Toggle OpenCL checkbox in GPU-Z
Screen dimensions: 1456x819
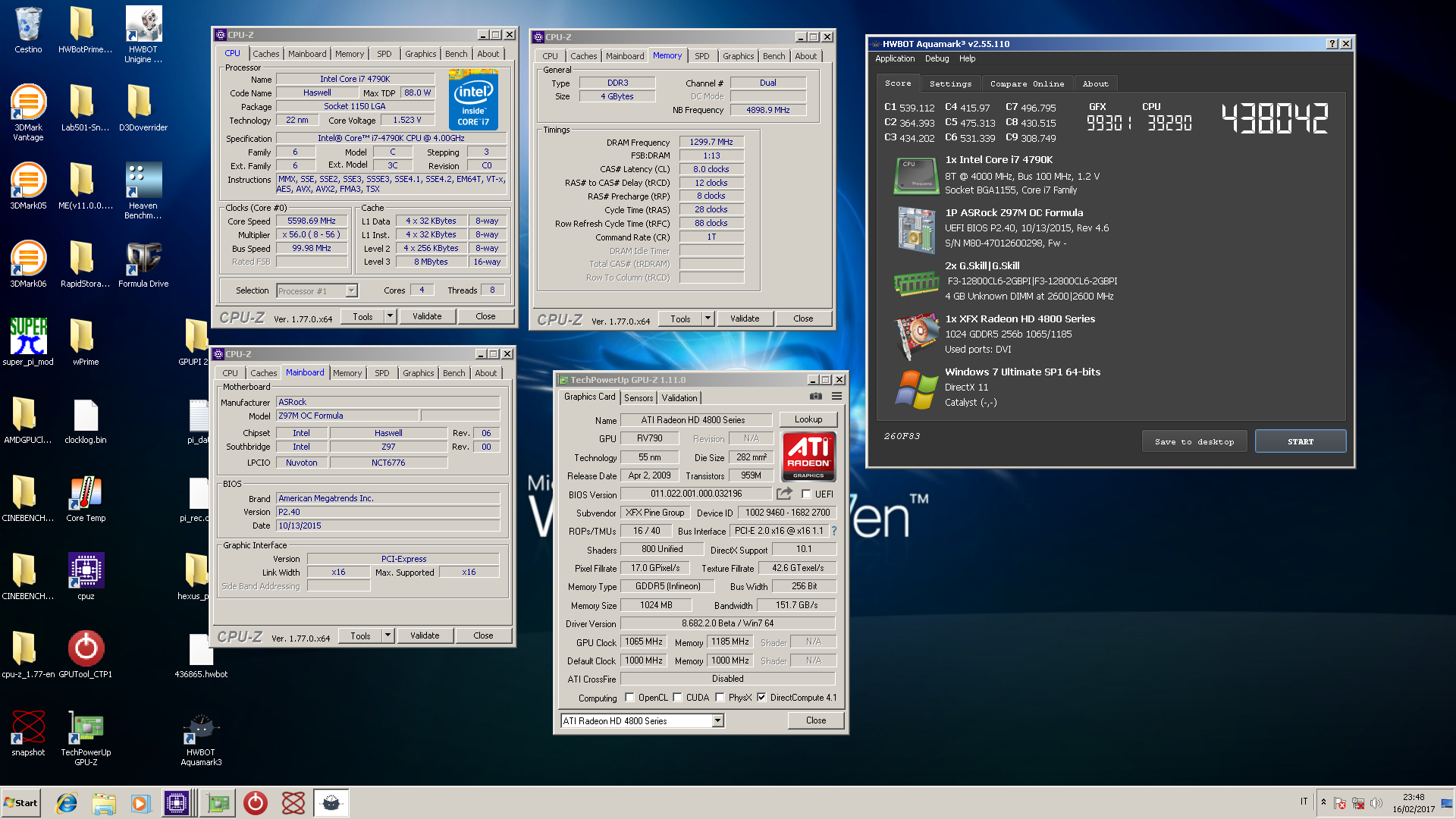[x=629, y=698]
